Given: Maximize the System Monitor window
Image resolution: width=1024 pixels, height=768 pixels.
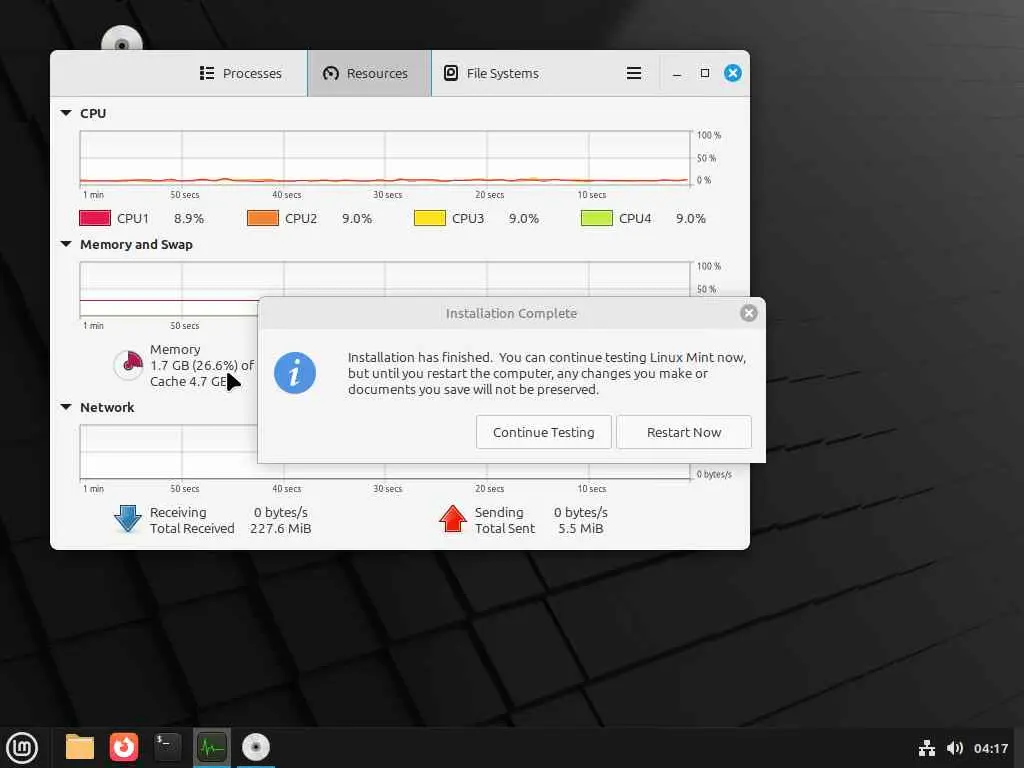Looking at the screenshot, I should (x=705, y=73).
